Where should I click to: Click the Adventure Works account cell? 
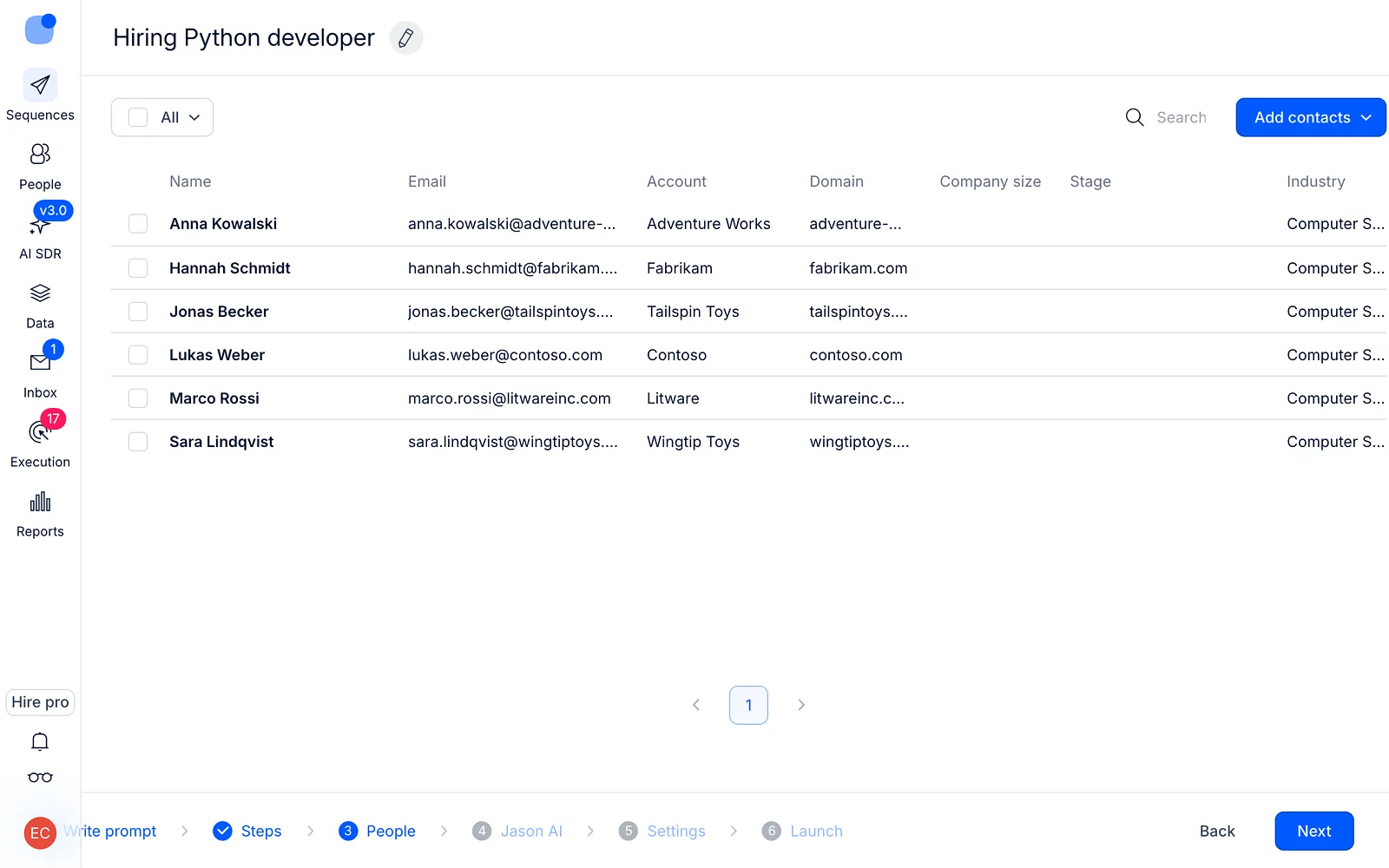point(708,224)
